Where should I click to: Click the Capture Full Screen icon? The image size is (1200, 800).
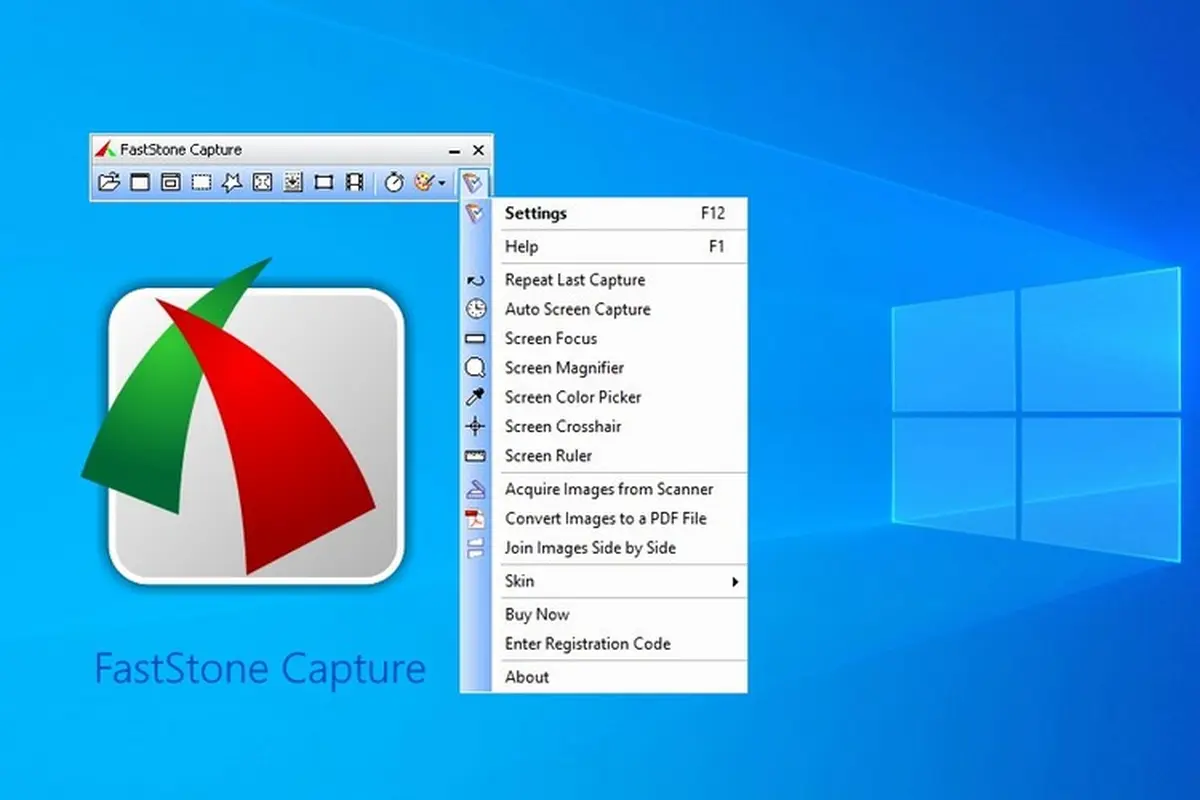coord(262,182)
